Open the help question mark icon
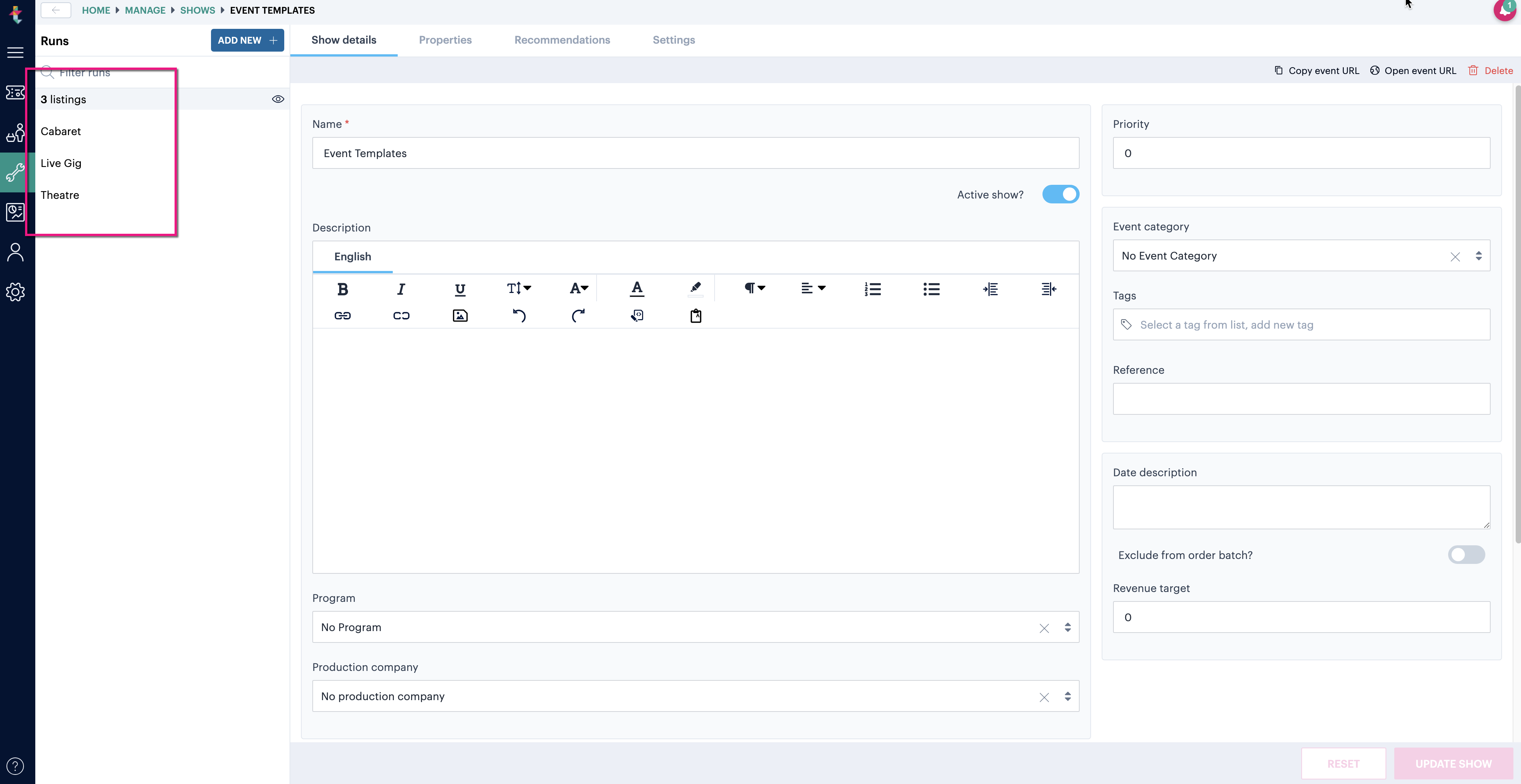 click(x=15, y=766)
